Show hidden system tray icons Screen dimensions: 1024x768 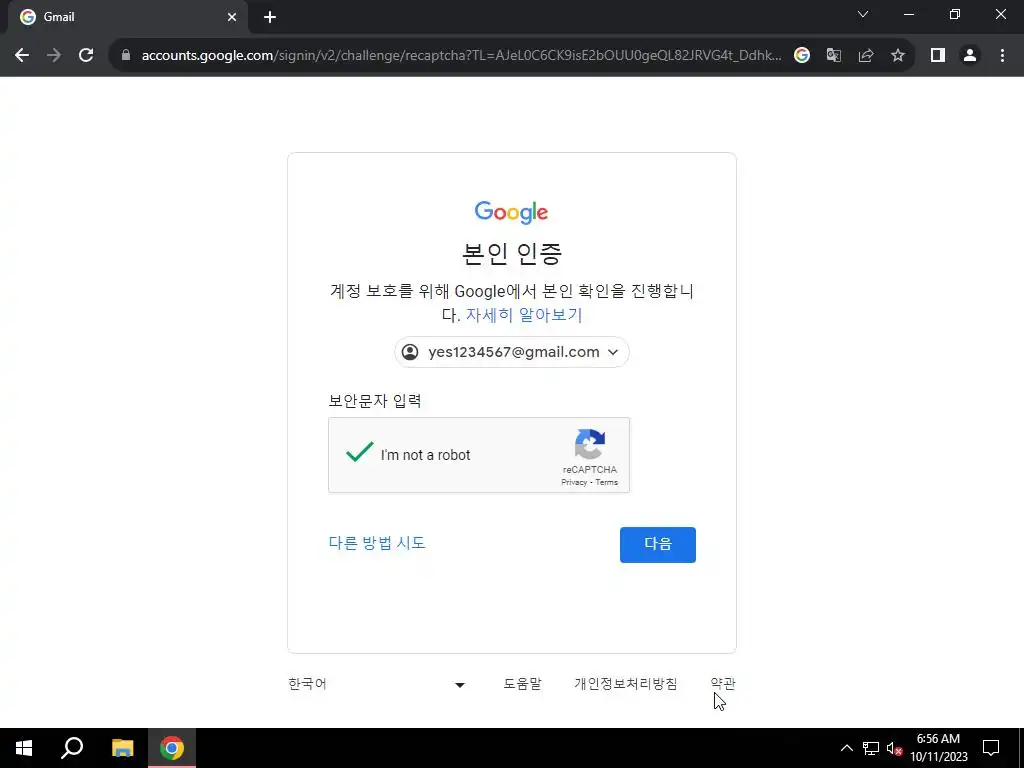[846, 748]
